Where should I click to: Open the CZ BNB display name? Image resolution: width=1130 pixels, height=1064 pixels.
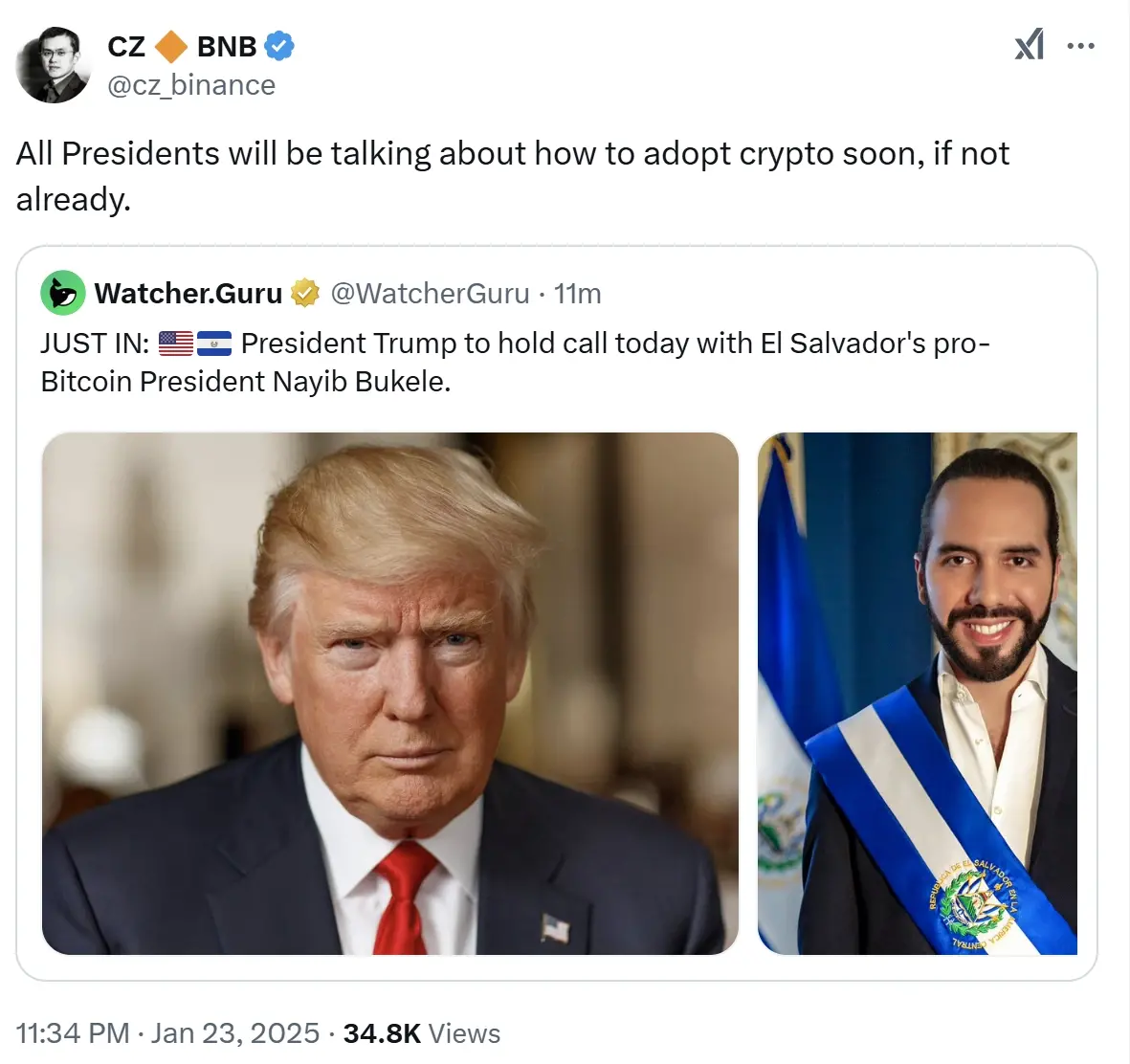point(182,47)
